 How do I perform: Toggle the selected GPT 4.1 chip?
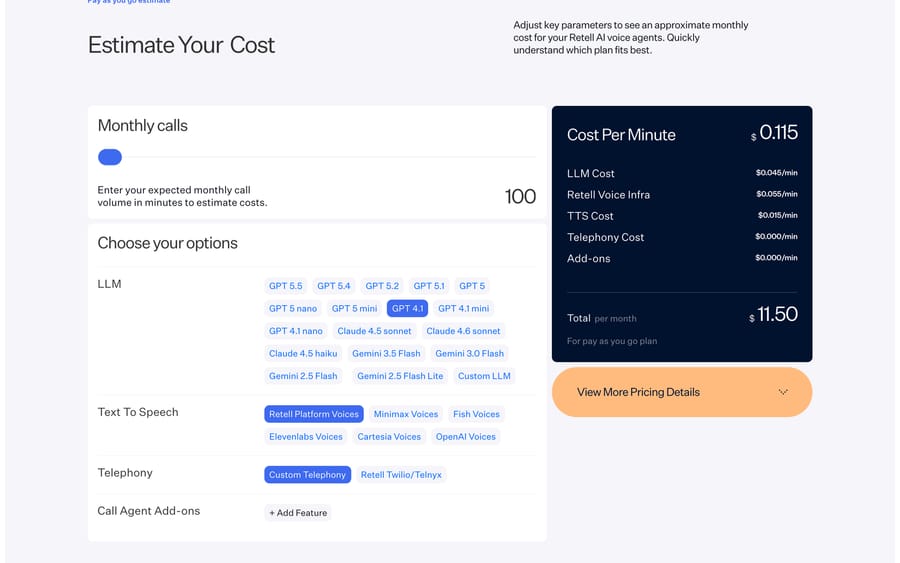pyautogui.click(x=408, y=308)
